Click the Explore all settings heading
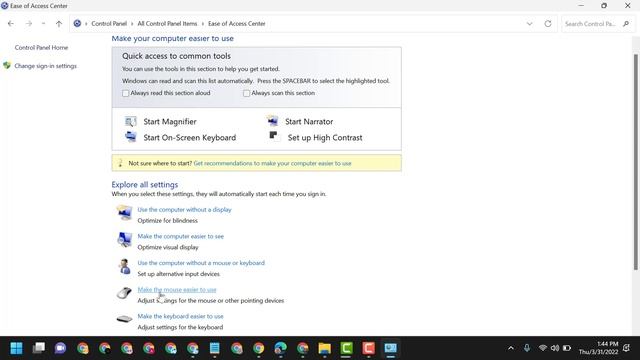 click(145, 184)
